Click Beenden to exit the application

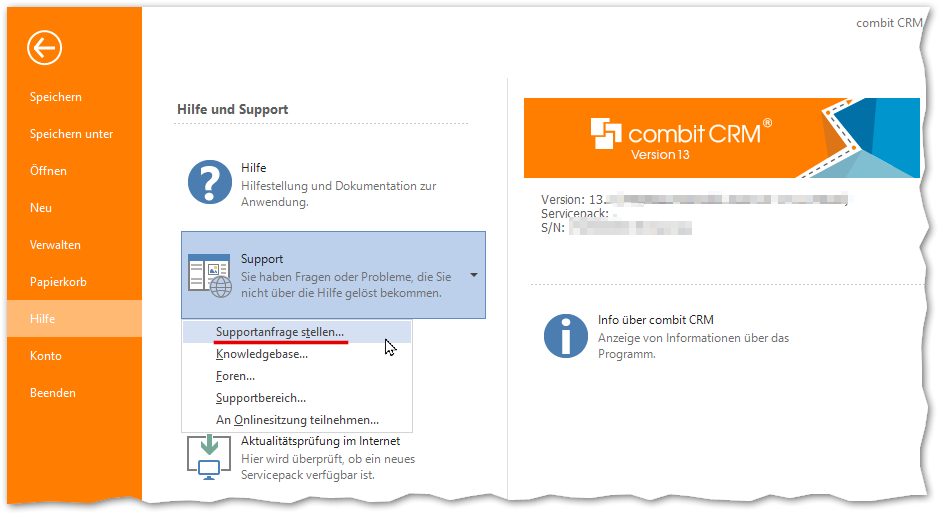pyautogui.click(x=53, y=393)
